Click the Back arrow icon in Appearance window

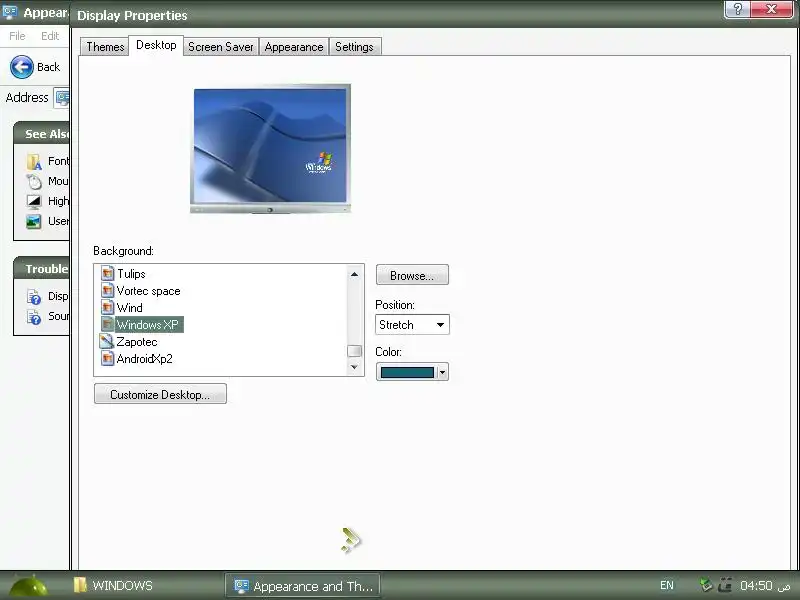(22, 67)
